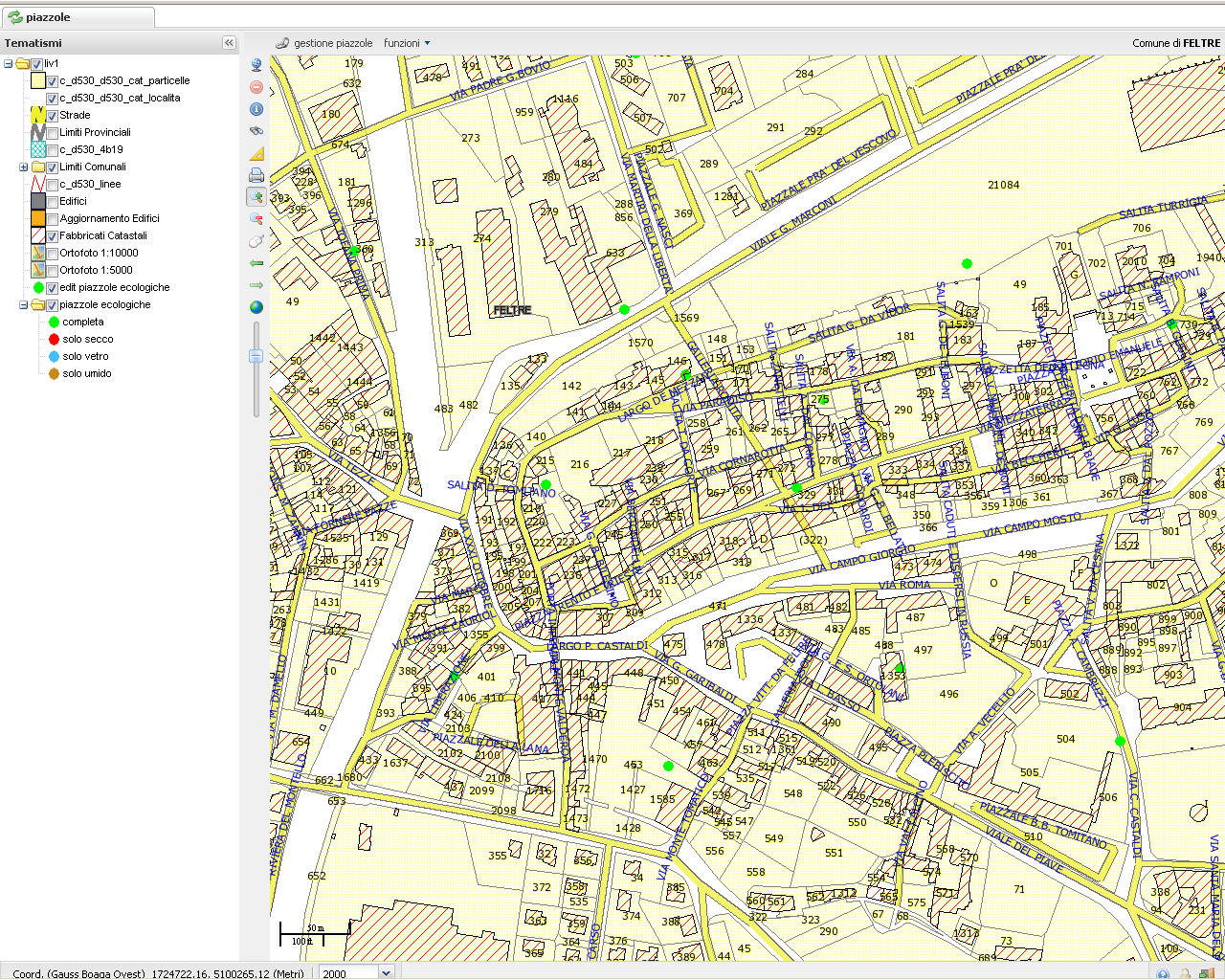Open the funzioni dropdown menu
The image size is (1225, 980).
[407, 43]
